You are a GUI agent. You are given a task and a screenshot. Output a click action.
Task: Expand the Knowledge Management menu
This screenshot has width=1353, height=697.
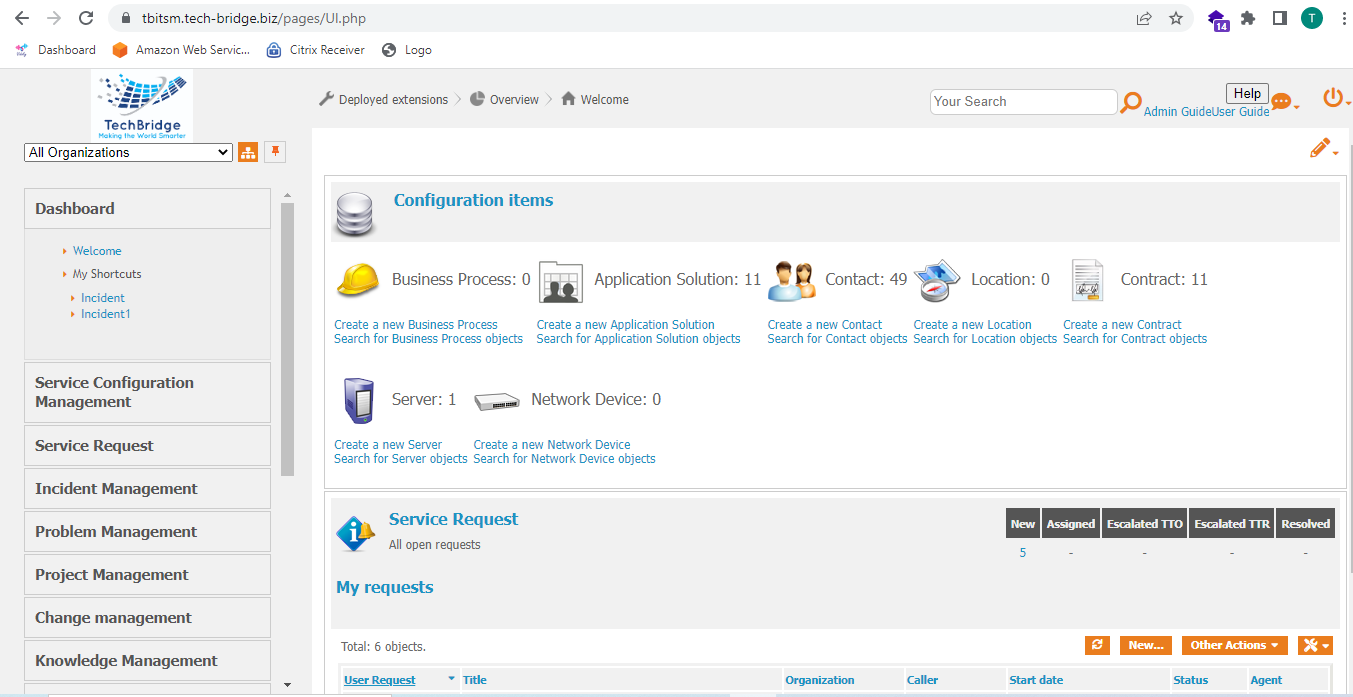click(147, 660)
